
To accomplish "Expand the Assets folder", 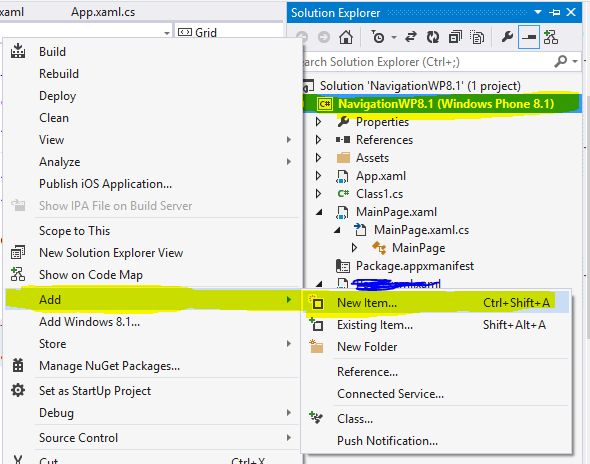I will (x=318, y=158).
